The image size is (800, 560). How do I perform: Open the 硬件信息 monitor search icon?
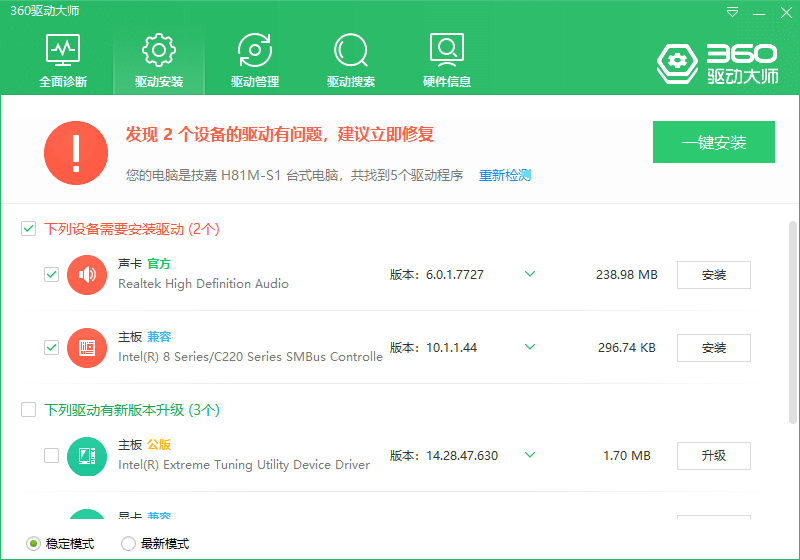pos(447,49)
